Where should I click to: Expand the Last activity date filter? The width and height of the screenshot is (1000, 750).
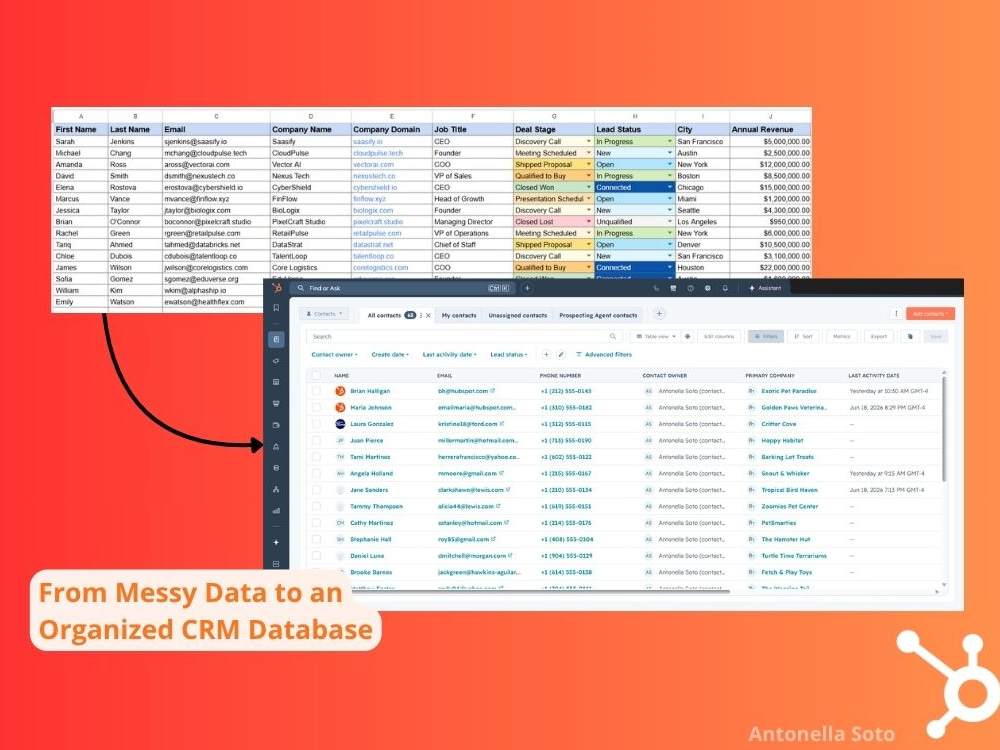450,355
